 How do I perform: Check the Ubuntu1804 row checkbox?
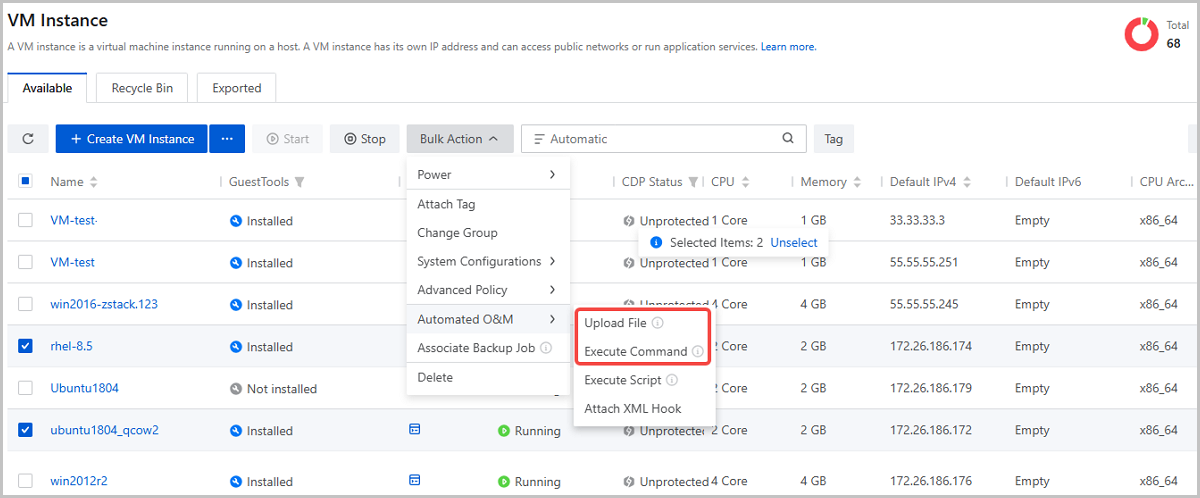point(26,388)
